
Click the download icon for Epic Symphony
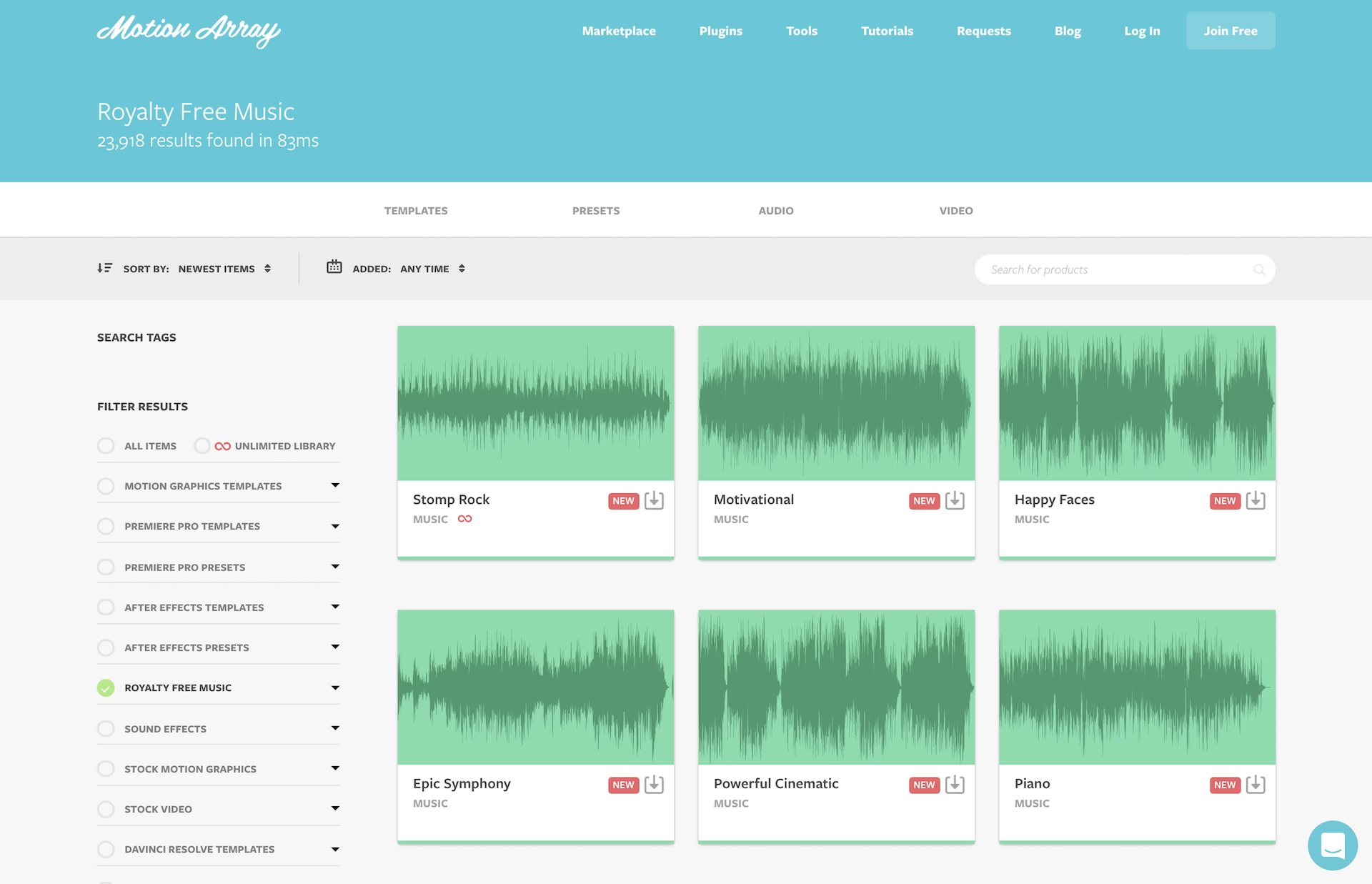point(653,784)
